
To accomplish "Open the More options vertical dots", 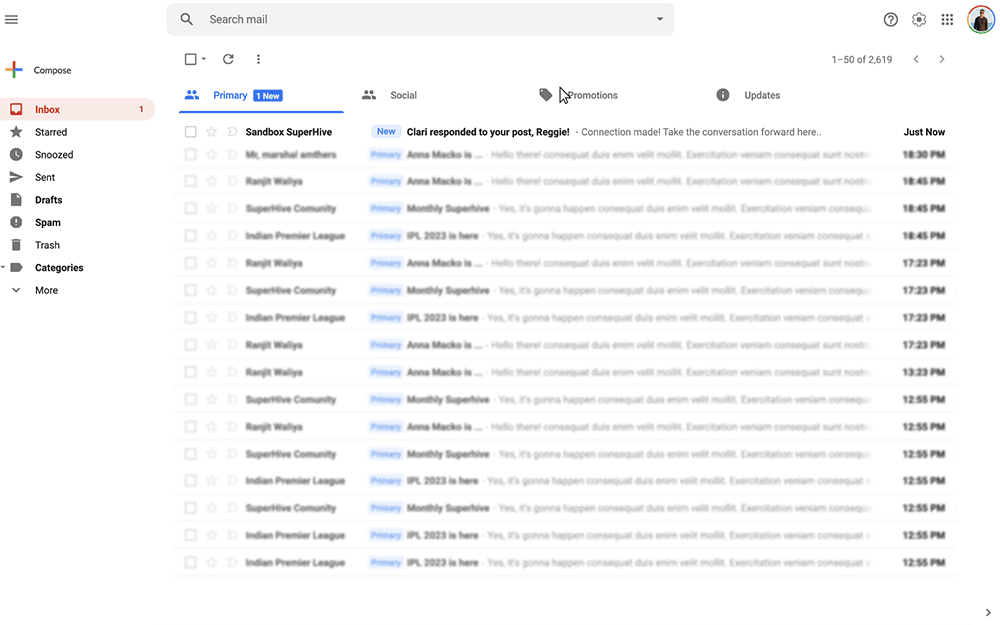I will (258, 59).
